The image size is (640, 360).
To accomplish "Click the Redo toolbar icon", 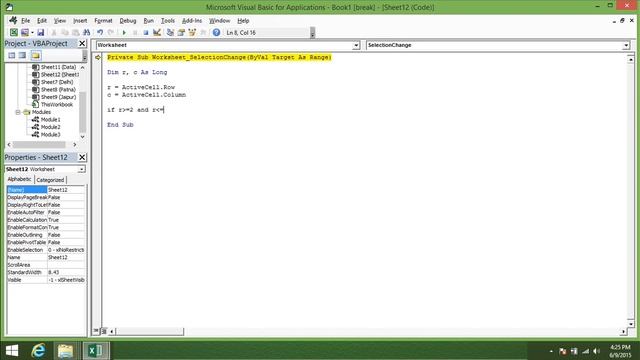I will [111, 32].
